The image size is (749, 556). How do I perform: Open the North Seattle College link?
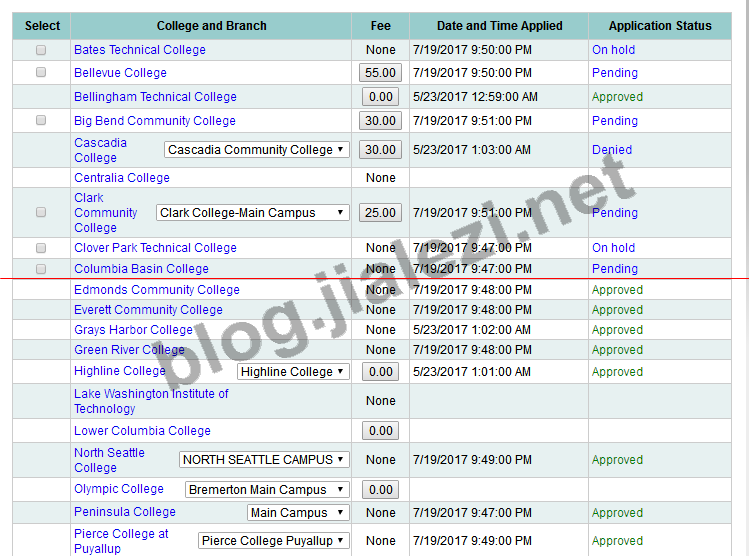pyautogui.click(x=109, y=460)
